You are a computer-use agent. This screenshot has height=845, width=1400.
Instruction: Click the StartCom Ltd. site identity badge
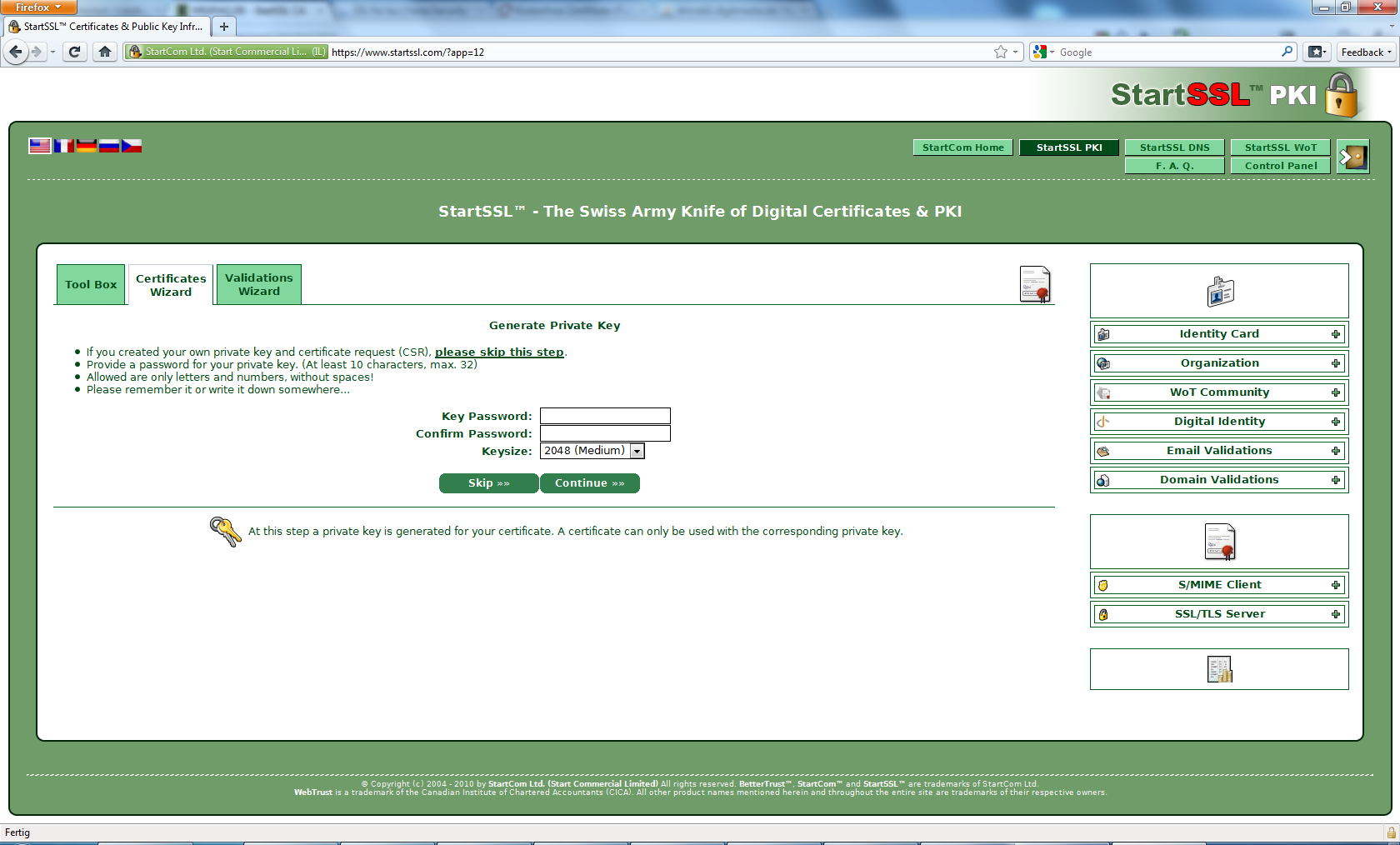[227, 52]
